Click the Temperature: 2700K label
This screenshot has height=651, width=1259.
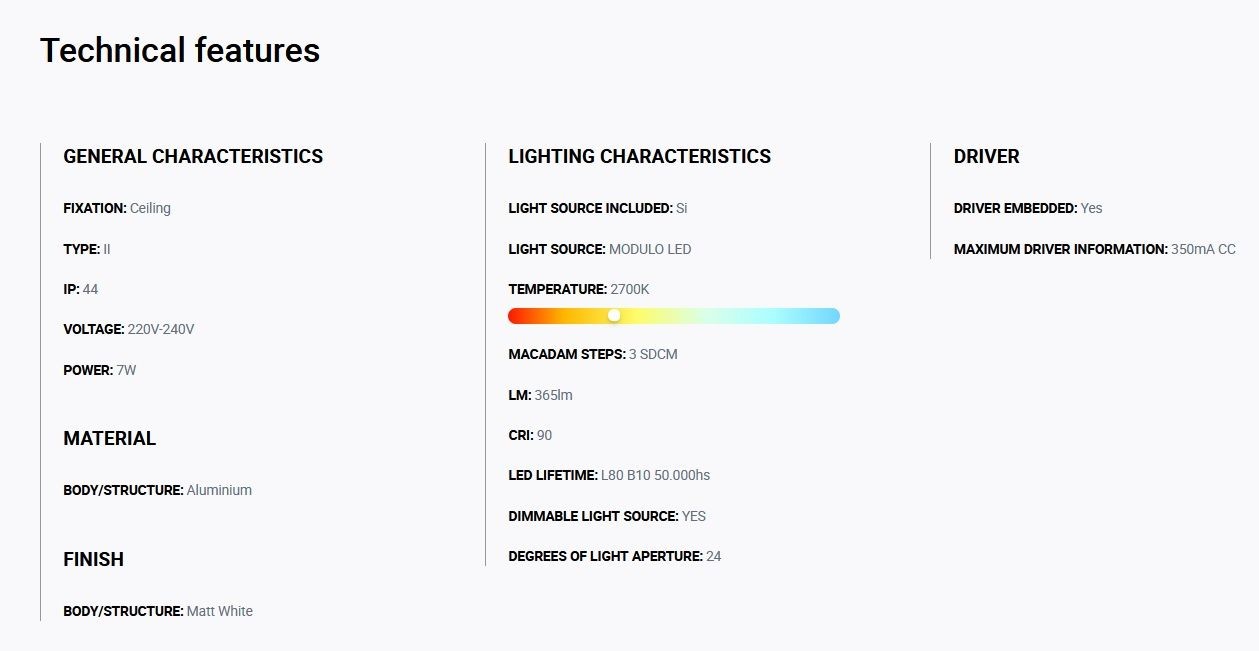pos(579,289)
